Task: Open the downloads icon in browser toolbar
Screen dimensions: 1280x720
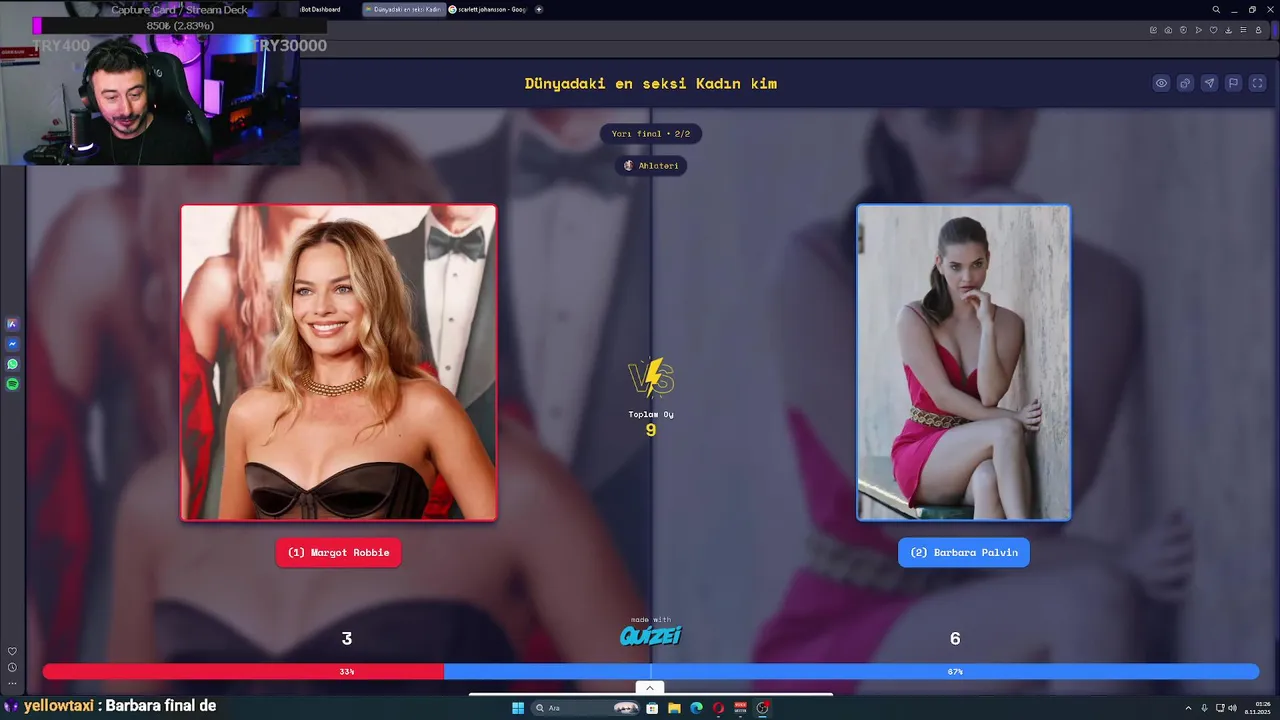Action: (1229, 30)
